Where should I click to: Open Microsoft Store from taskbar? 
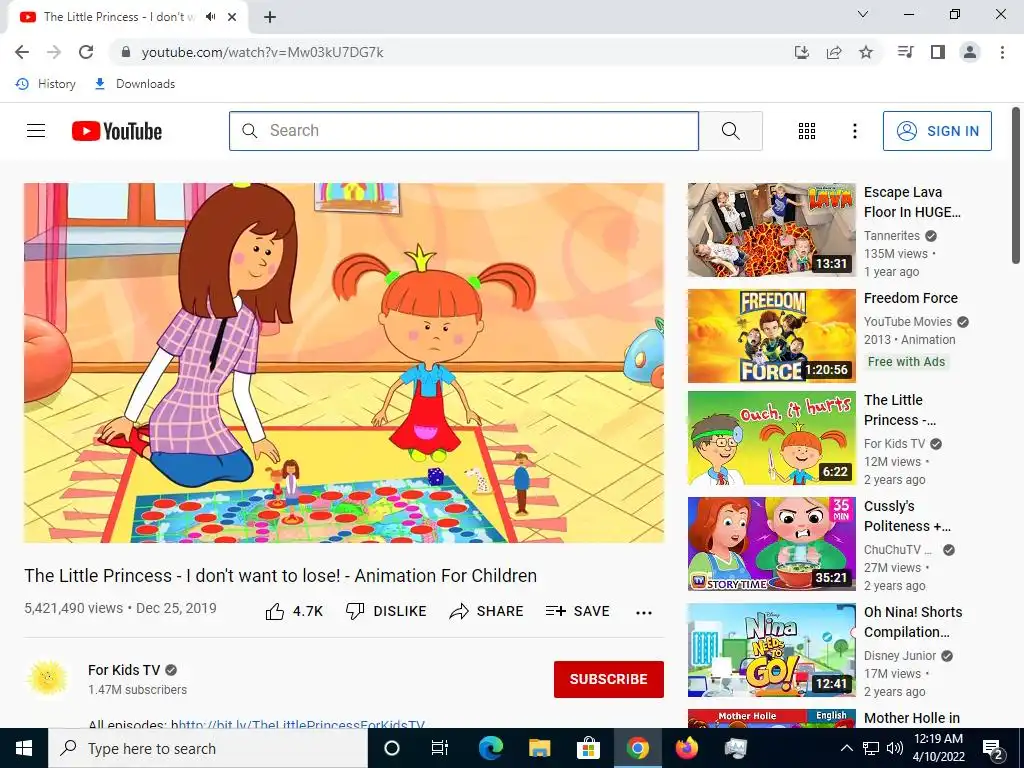point(588,748)
